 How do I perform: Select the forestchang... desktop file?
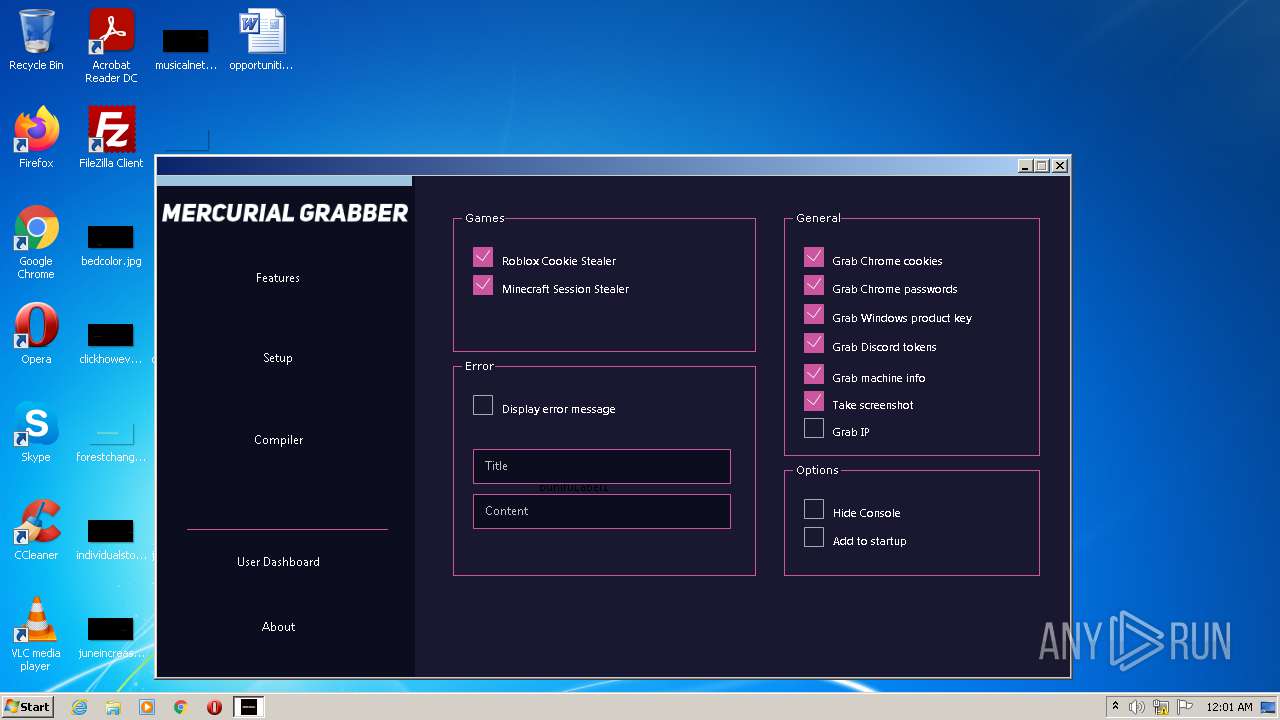tap(111, 441)
